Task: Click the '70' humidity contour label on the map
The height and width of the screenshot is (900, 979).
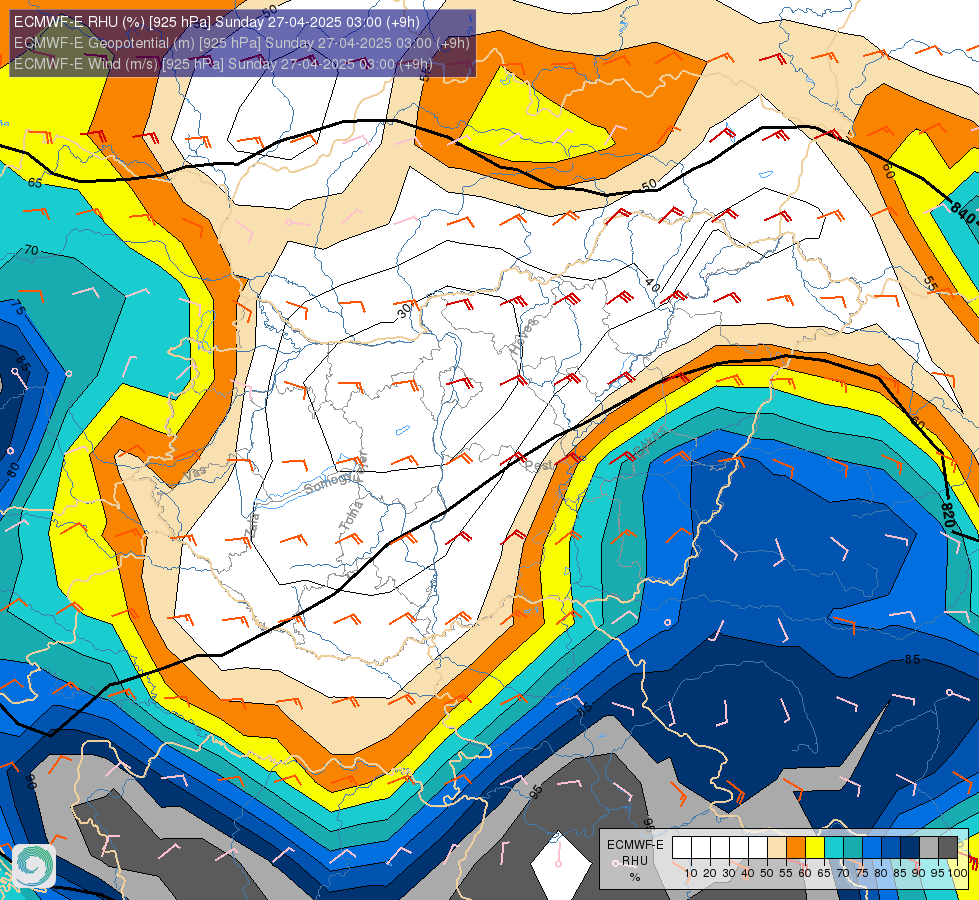Action: (31, 250)
